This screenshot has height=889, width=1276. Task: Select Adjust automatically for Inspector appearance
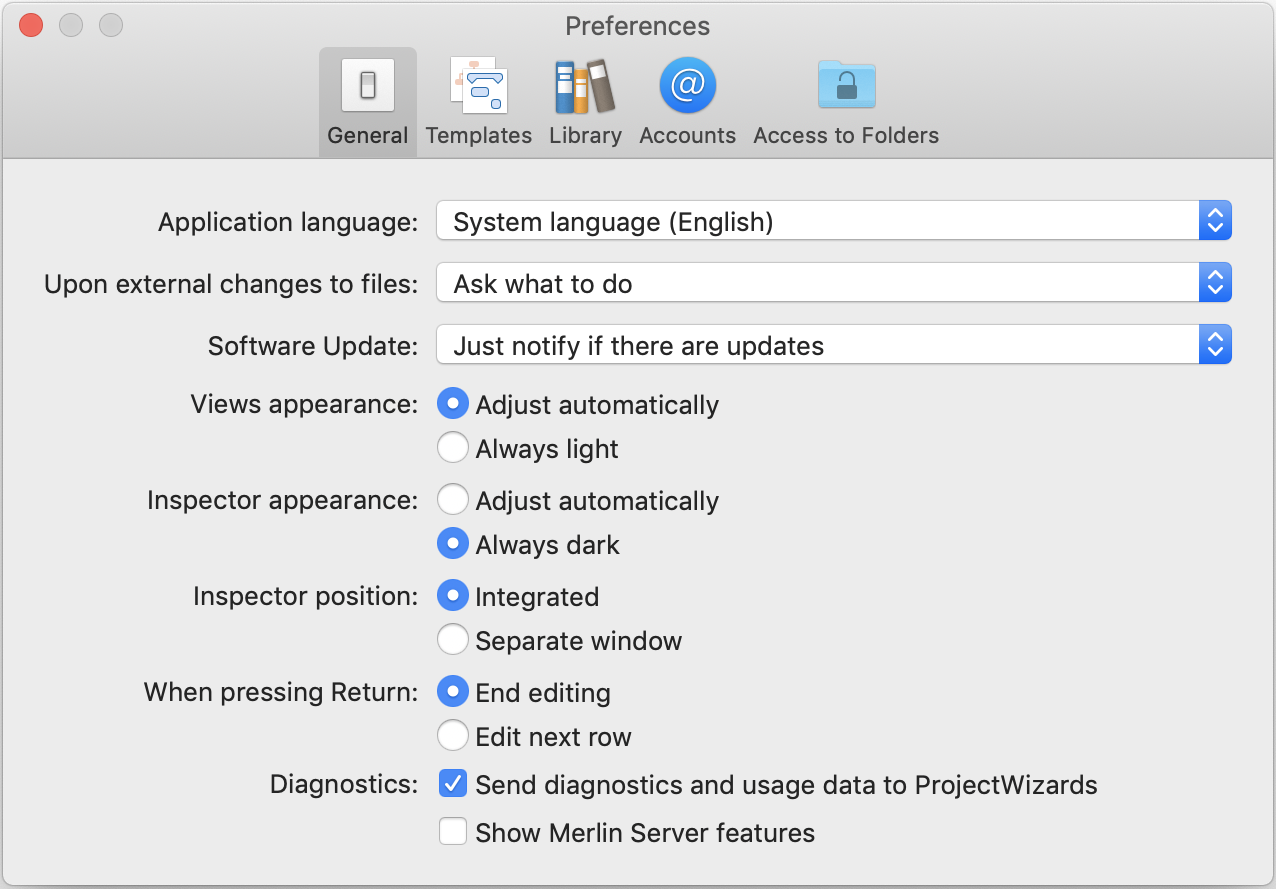pyautogui.click(x=453, y=501)
